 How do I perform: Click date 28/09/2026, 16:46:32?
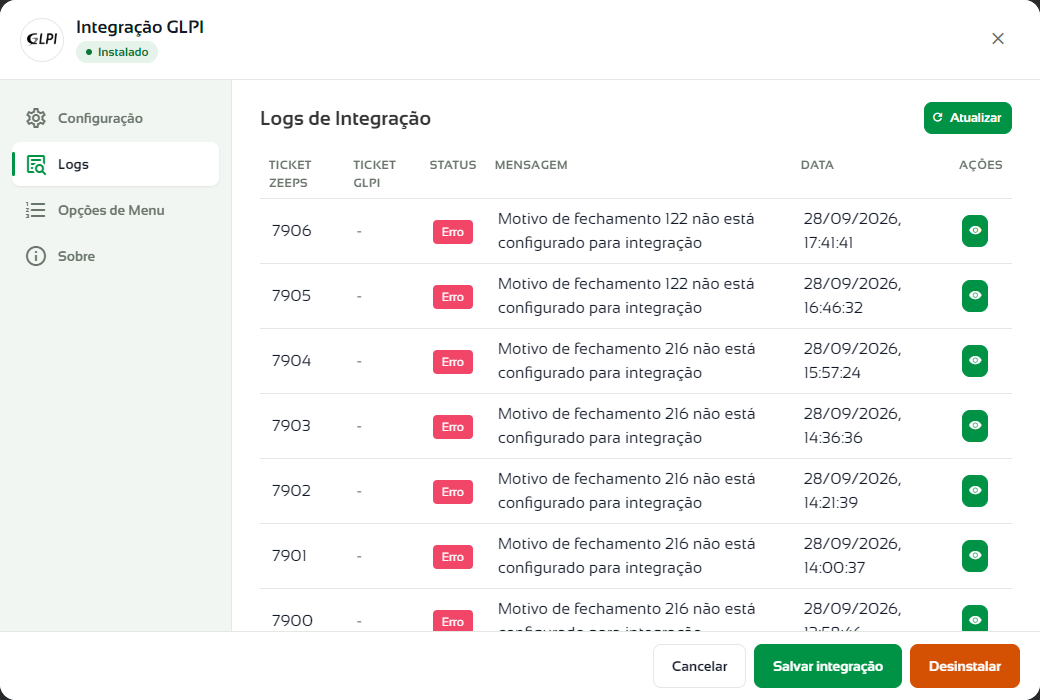(x=852, y=296)
